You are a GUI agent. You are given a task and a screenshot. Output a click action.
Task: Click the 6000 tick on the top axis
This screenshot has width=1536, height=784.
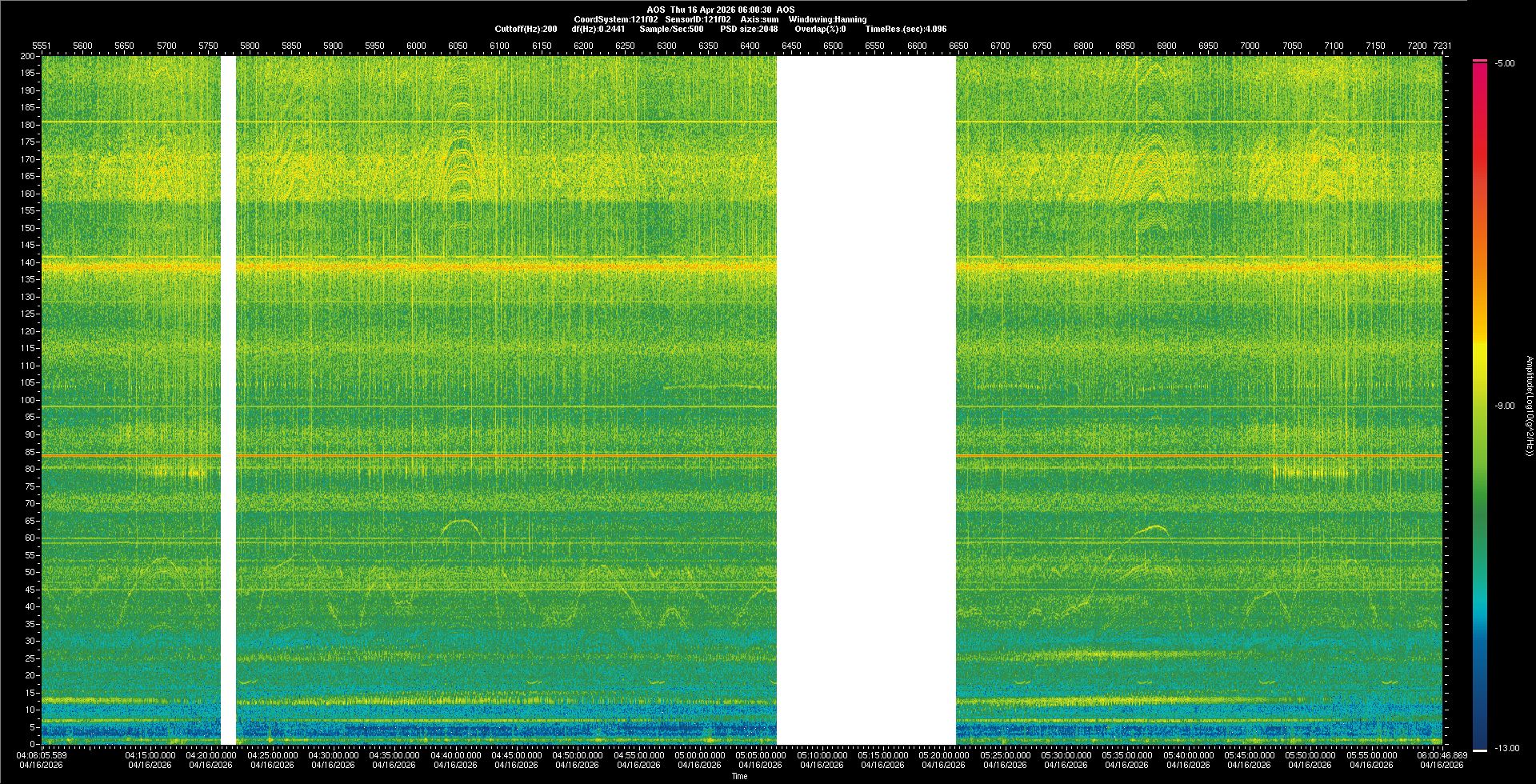pyautogui.click(x=416, y=46)
